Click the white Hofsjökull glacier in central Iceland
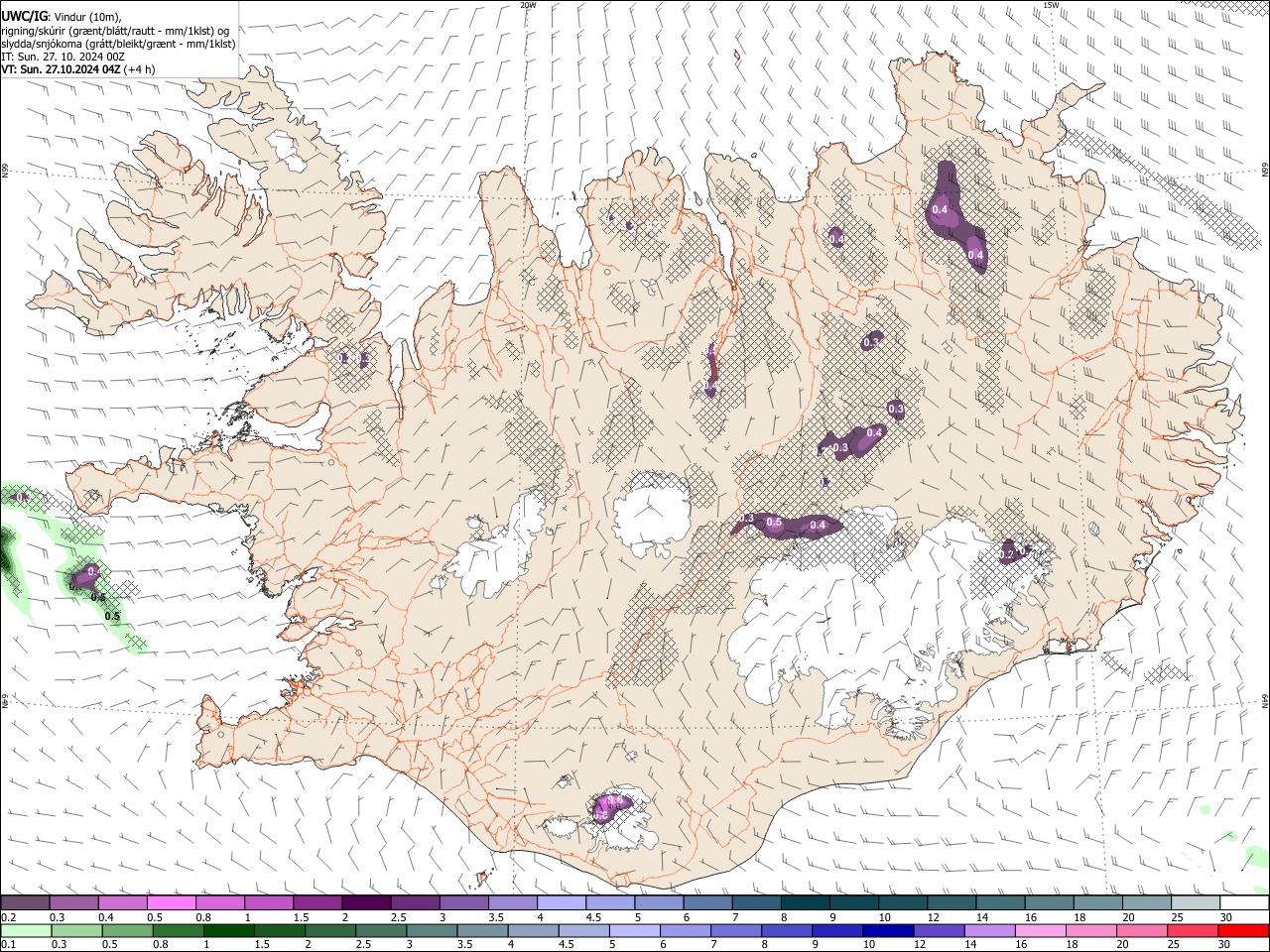1270x952 pixels. (652, 514)
